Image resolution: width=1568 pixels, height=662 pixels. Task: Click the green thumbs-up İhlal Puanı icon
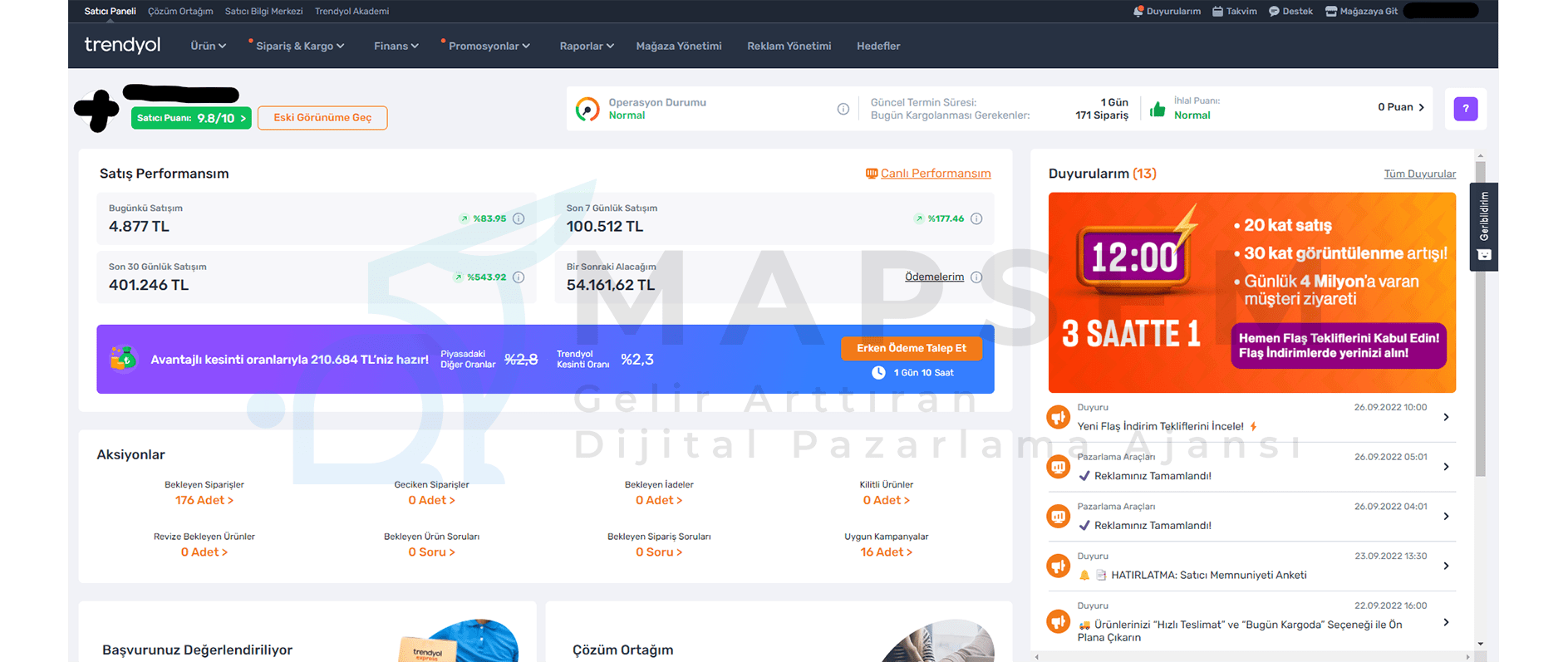point(1157,109)
